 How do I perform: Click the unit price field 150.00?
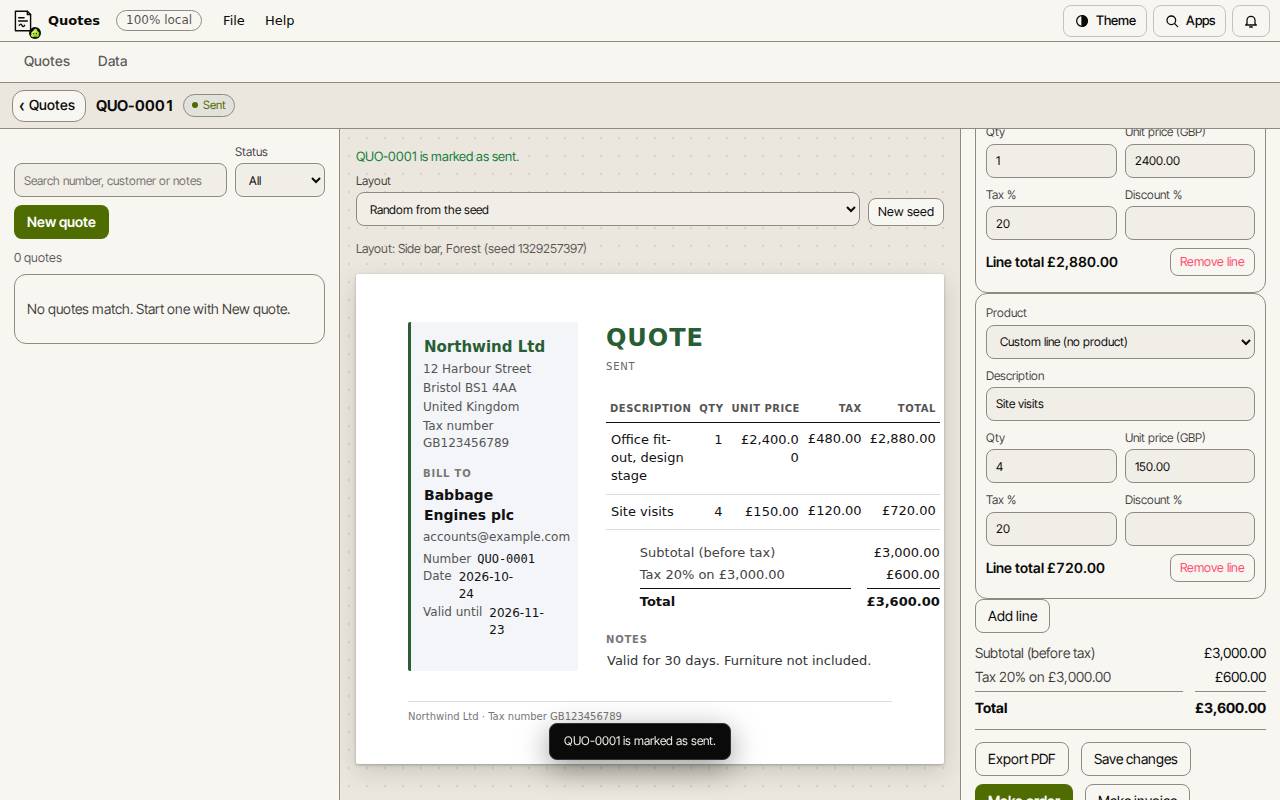1190,466
